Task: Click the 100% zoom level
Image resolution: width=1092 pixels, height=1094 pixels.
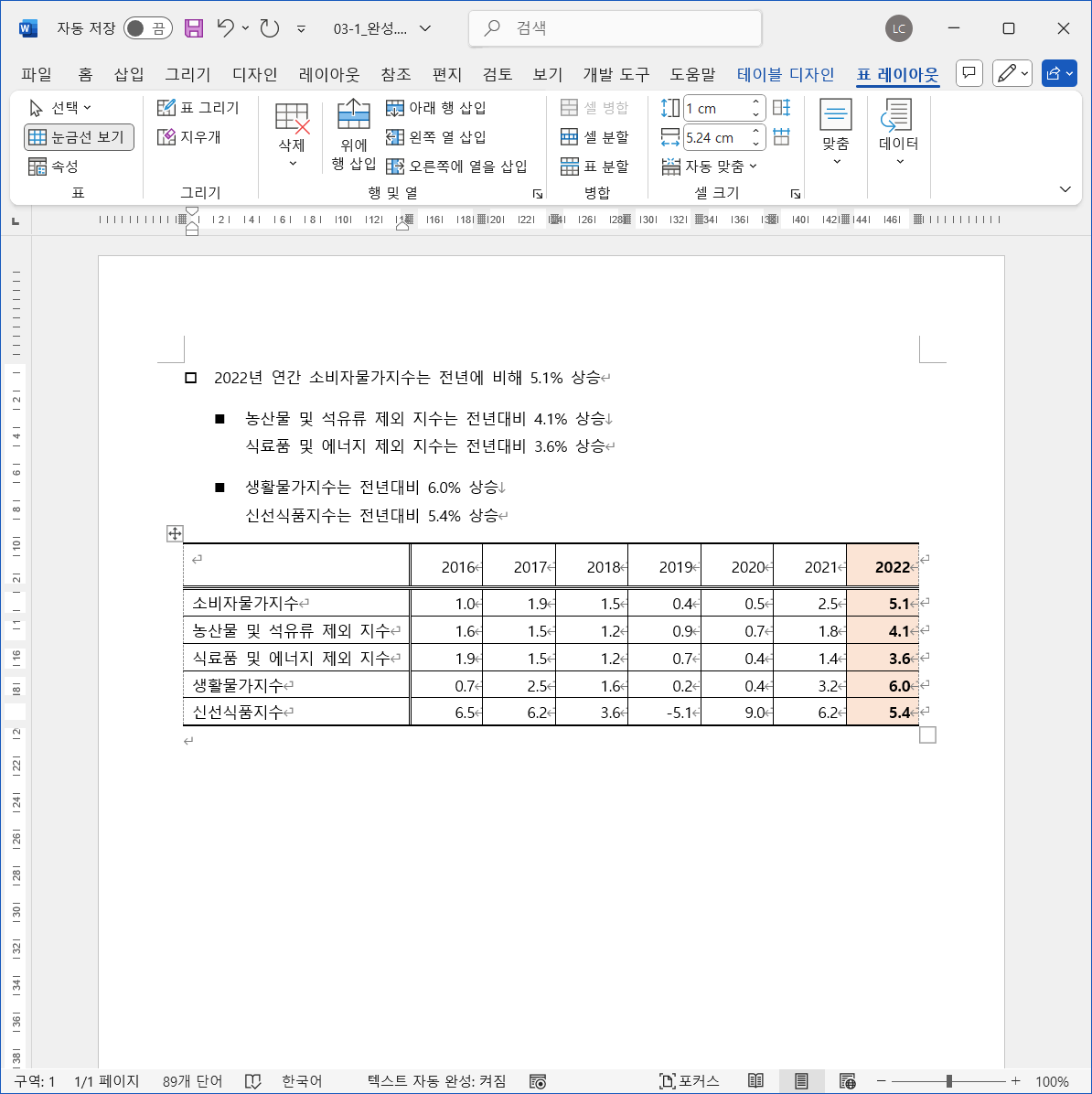Action: (x=1052, y=1081)
